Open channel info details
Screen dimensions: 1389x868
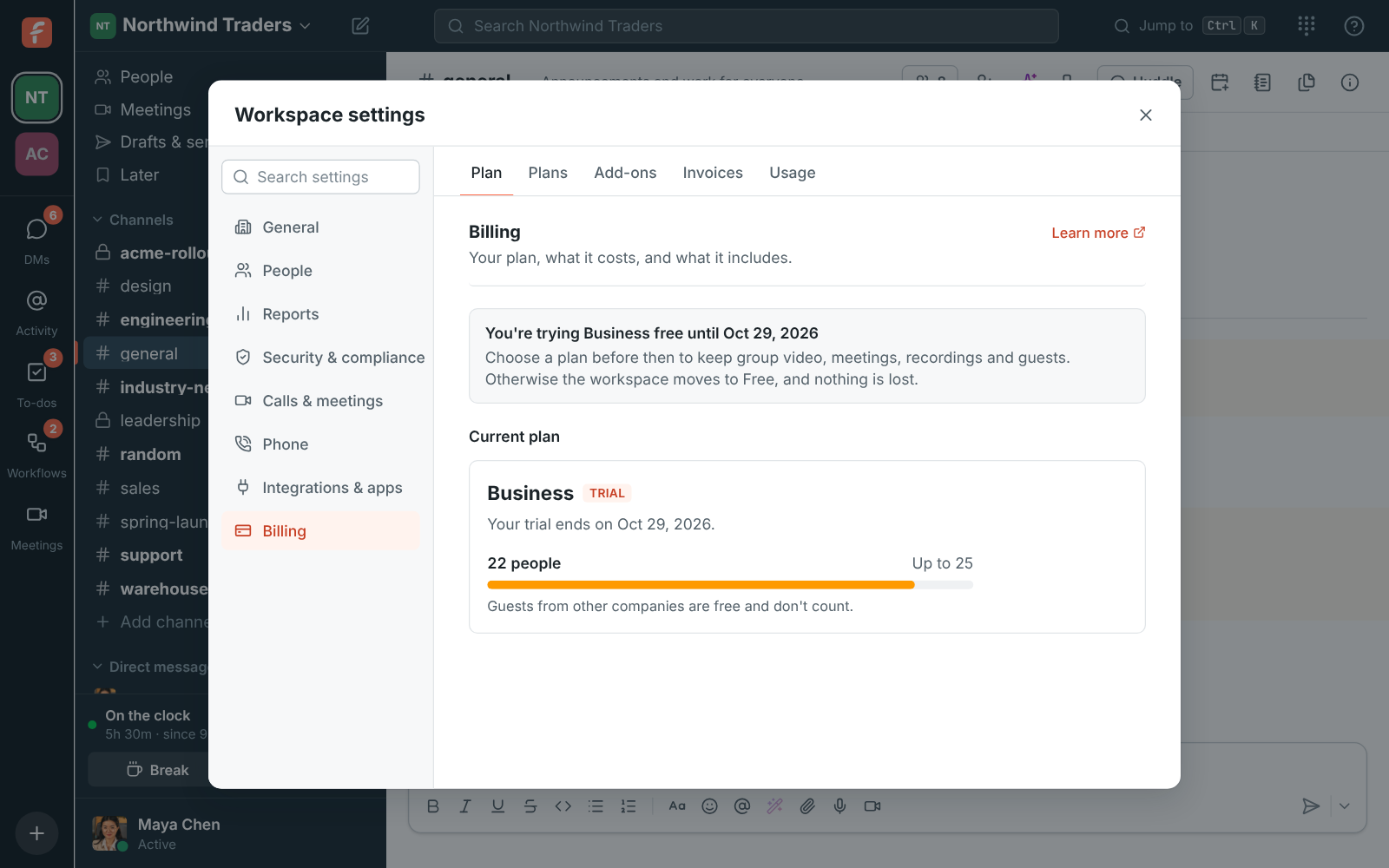click(1350, 82)
